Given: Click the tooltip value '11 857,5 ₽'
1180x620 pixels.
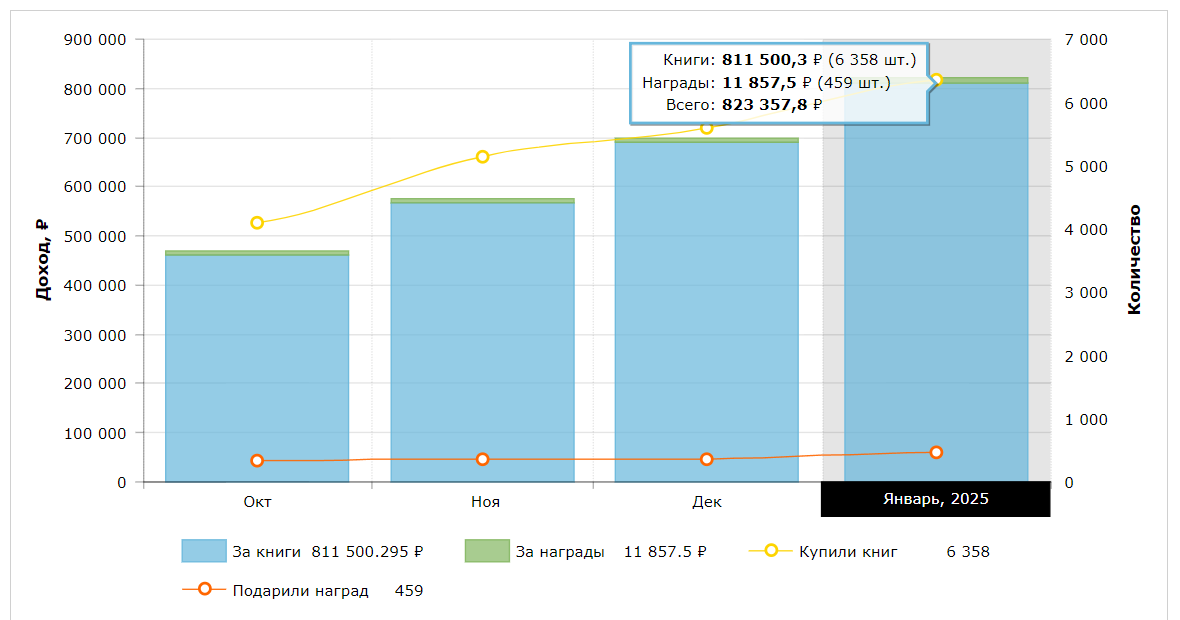Looking at the screenshot, I should click(768, 82).
